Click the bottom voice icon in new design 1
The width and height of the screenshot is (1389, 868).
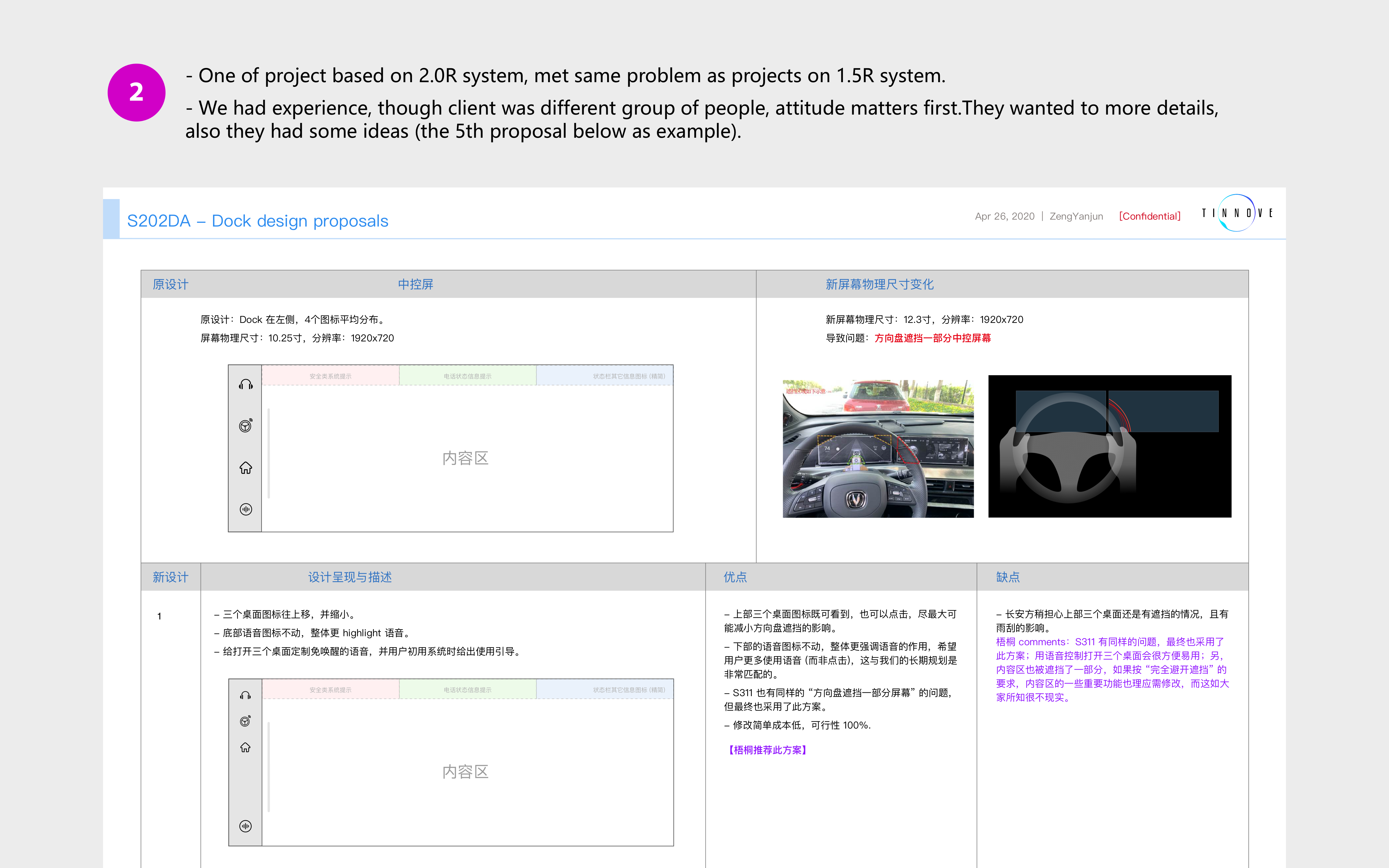[246, 826]
